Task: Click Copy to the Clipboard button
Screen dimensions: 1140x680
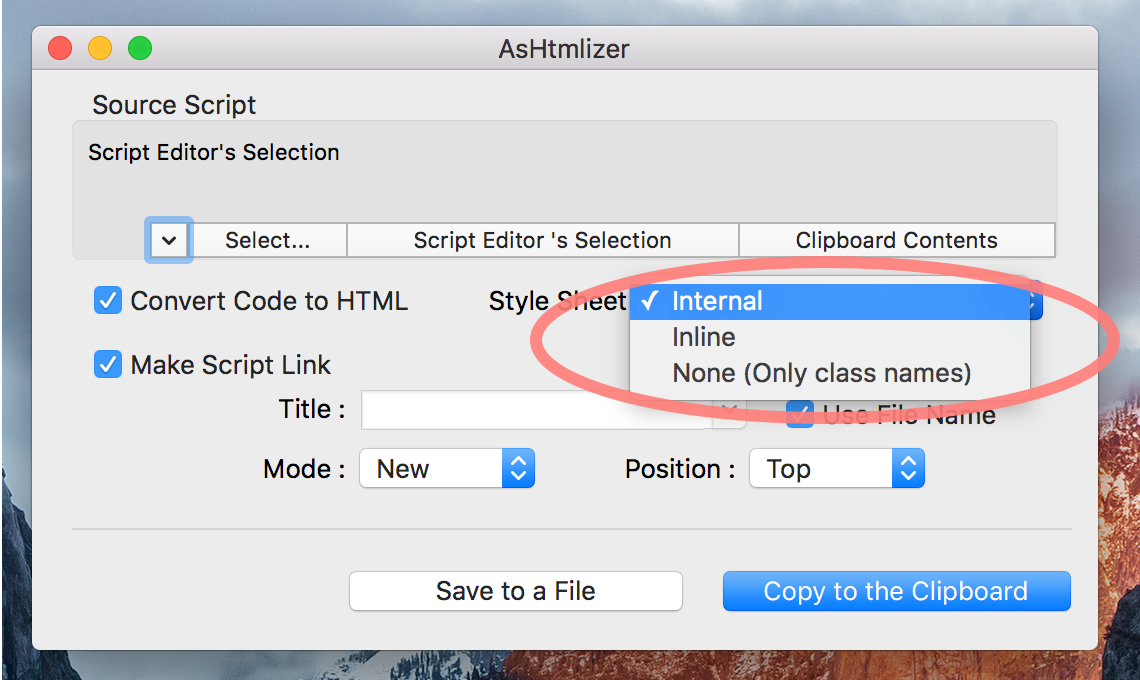Action: [x=896, y=591]
